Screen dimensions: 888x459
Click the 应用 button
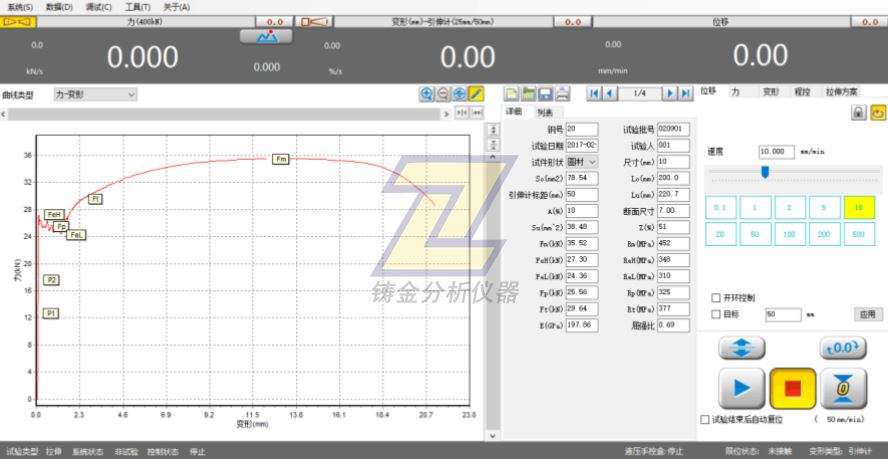click(868, 314)
